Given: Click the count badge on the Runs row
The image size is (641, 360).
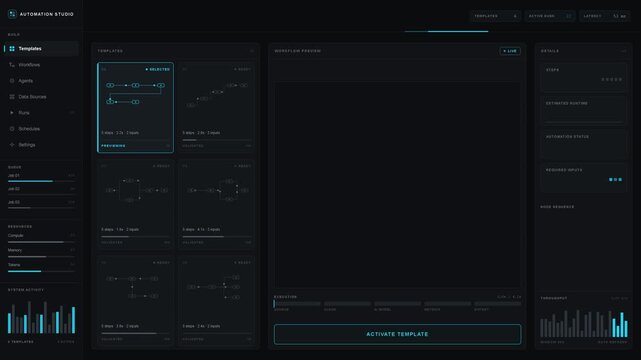Looking at the screenshot, I should pyautogui.click(x=72, y=113).
